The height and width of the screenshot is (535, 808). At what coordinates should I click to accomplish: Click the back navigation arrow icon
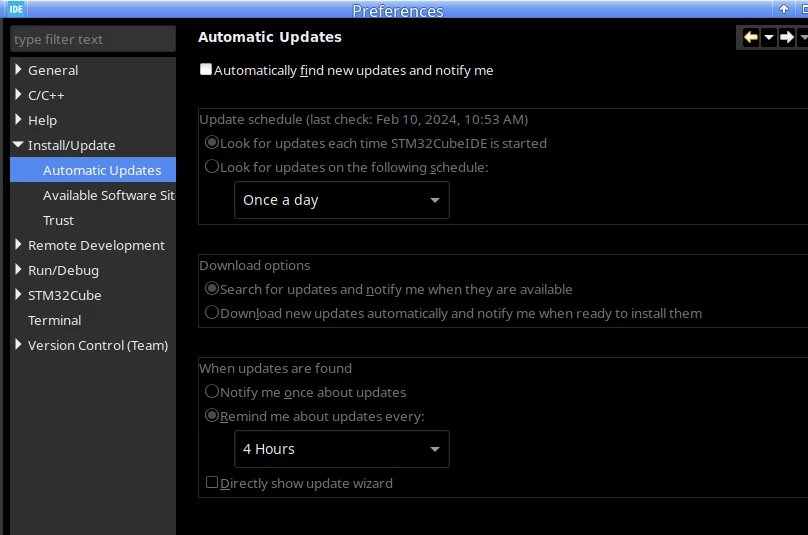coord(751,37)
